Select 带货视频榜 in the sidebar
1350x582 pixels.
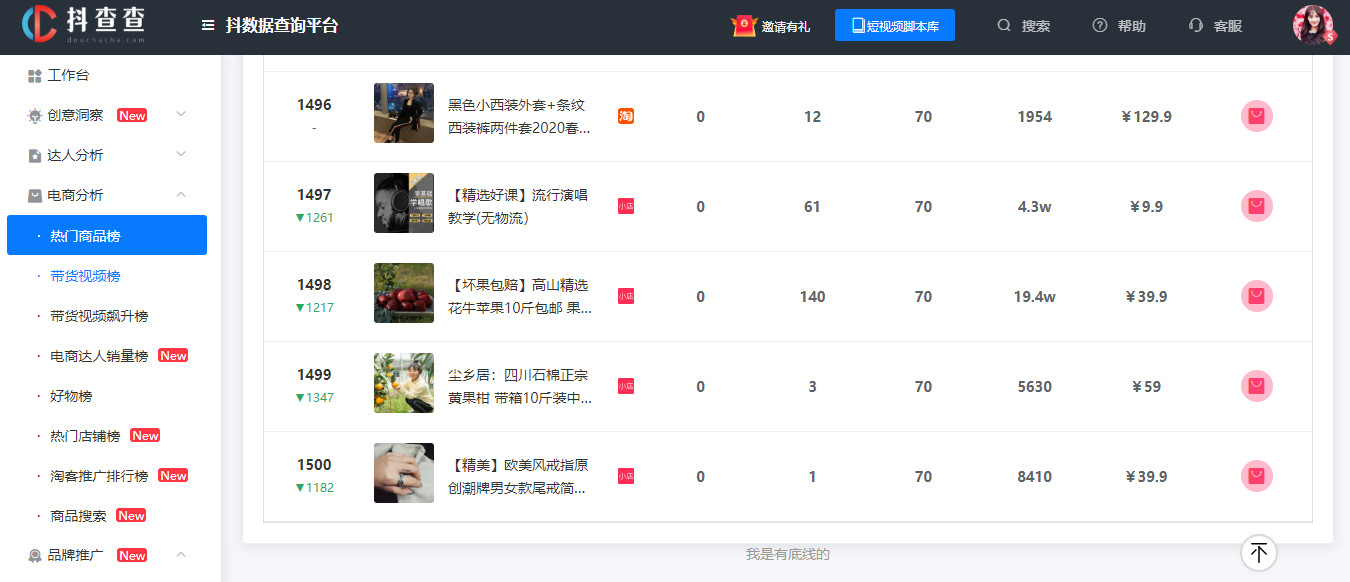[85, 276]
